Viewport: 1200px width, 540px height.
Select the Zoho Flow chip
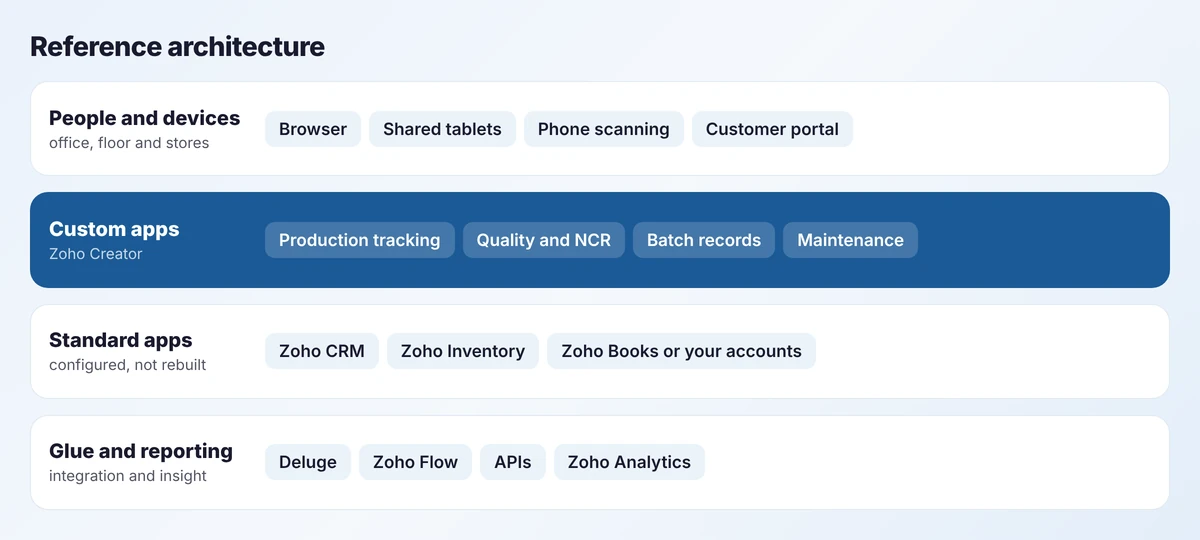coord(415,462)
